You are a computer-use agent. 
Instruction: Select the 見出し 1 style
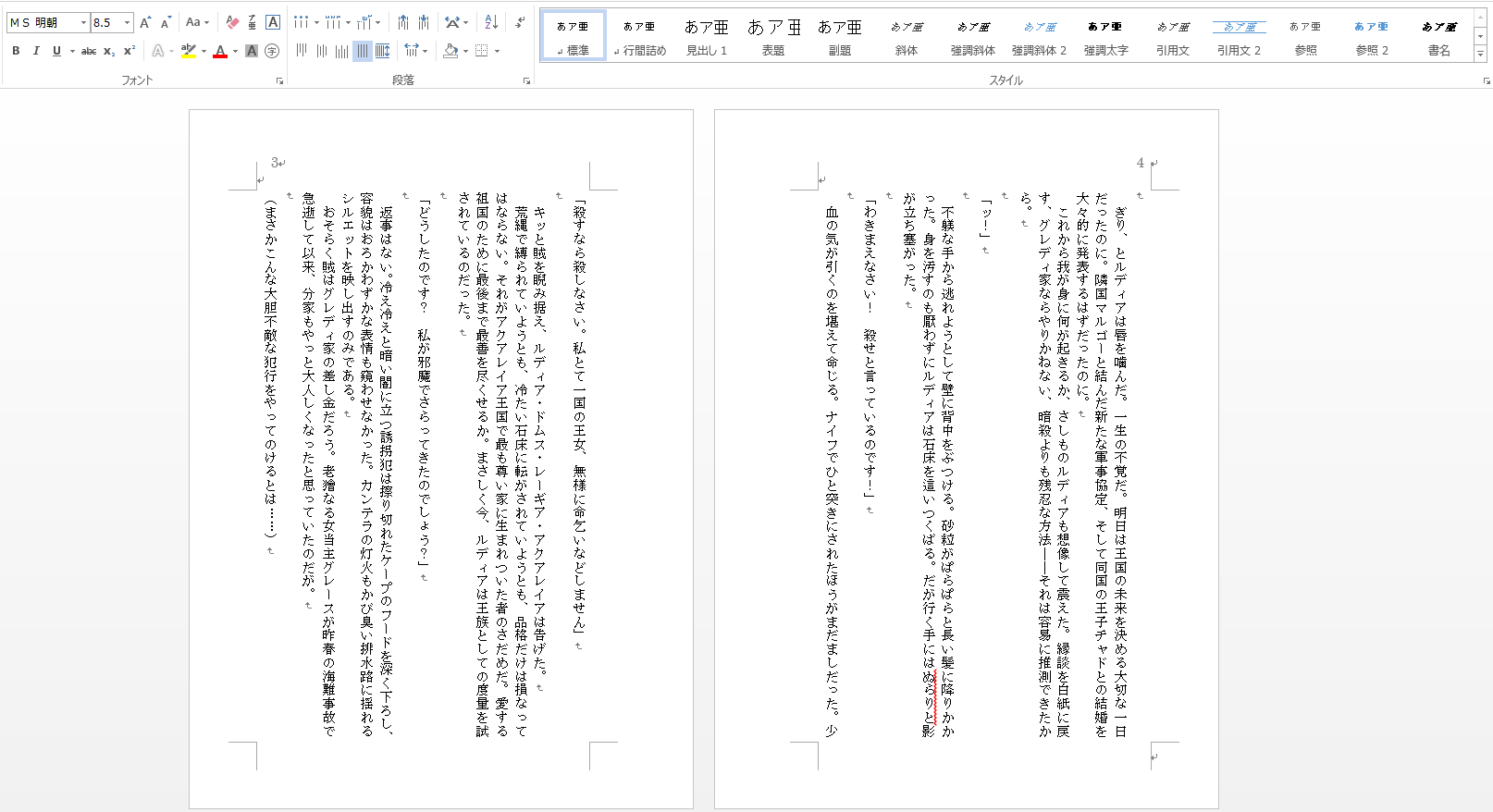[707, 37]
